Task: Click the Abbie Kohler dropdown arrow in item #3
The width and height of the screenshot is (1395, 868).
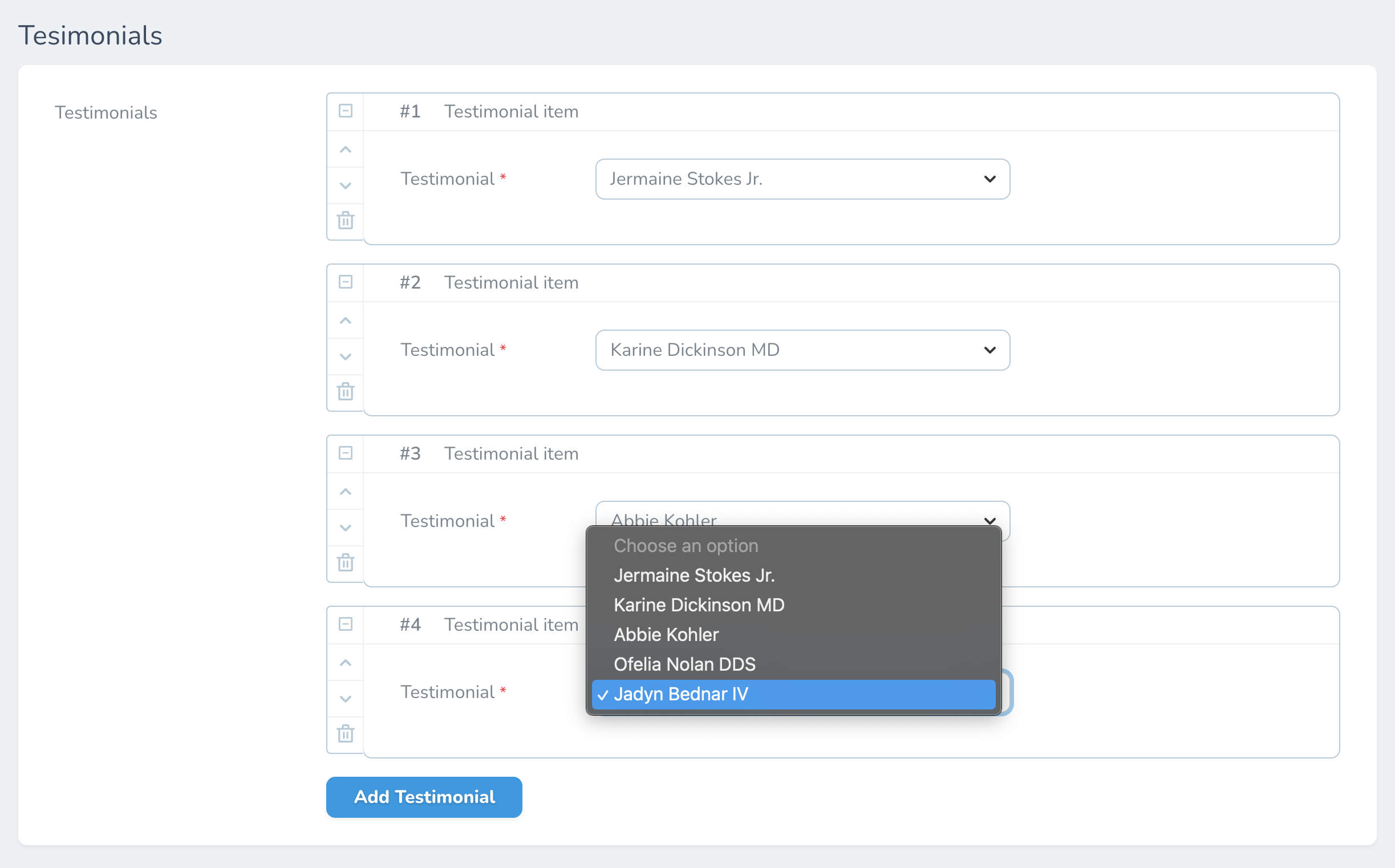Action: [989, 520]
